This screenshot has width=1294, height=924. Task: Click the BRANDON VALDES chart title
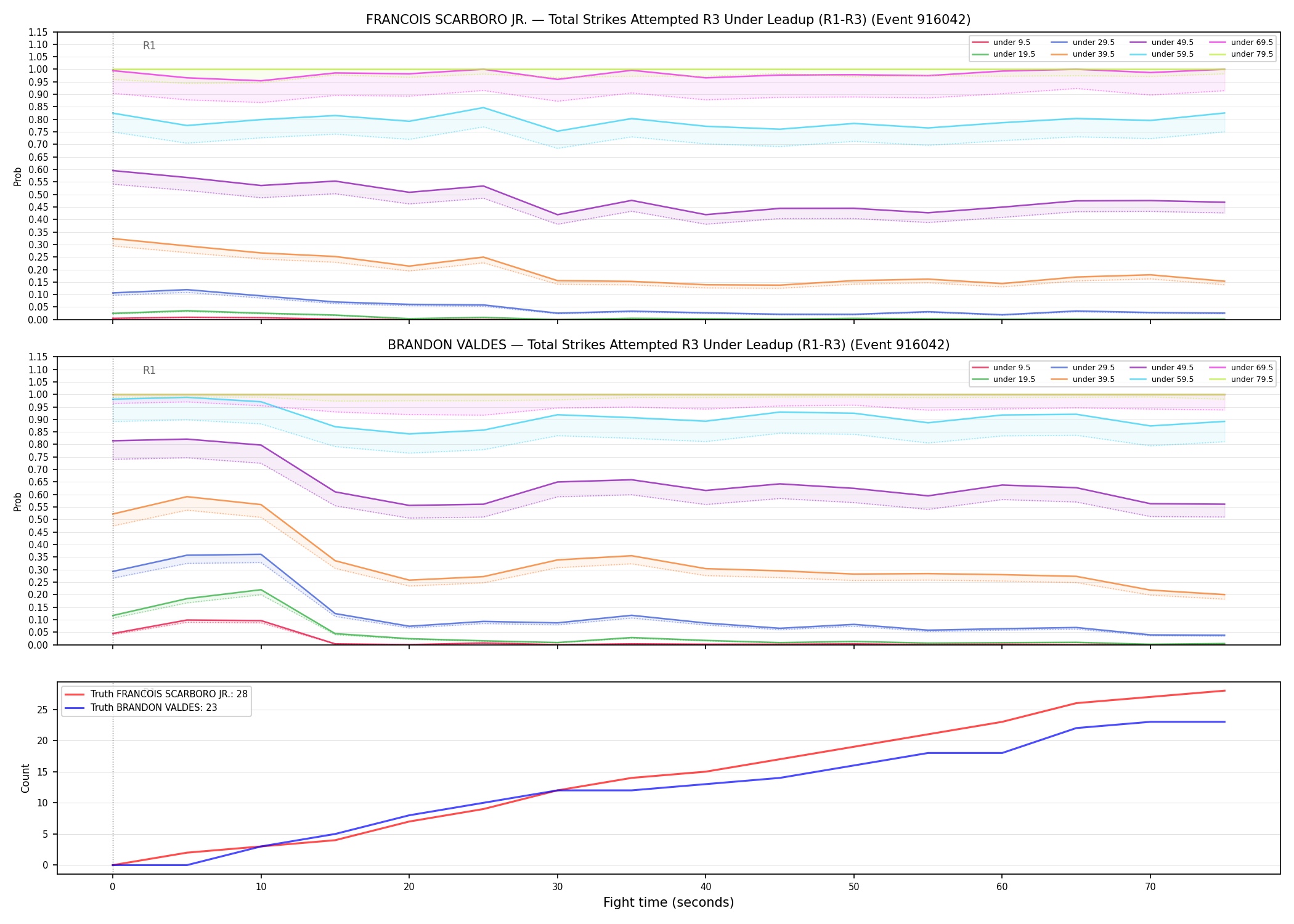668,345
